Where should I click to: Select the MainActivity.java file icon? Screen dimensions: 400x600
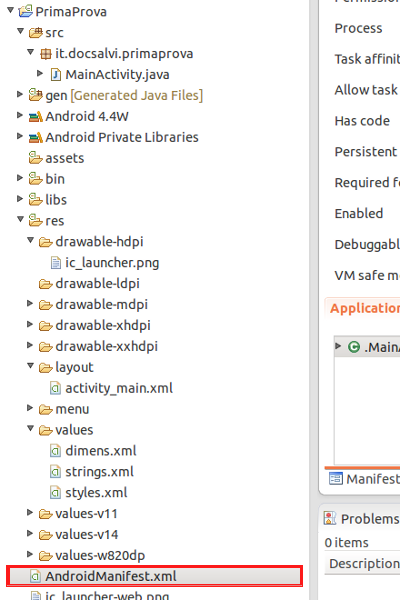(x=56, y=75)
